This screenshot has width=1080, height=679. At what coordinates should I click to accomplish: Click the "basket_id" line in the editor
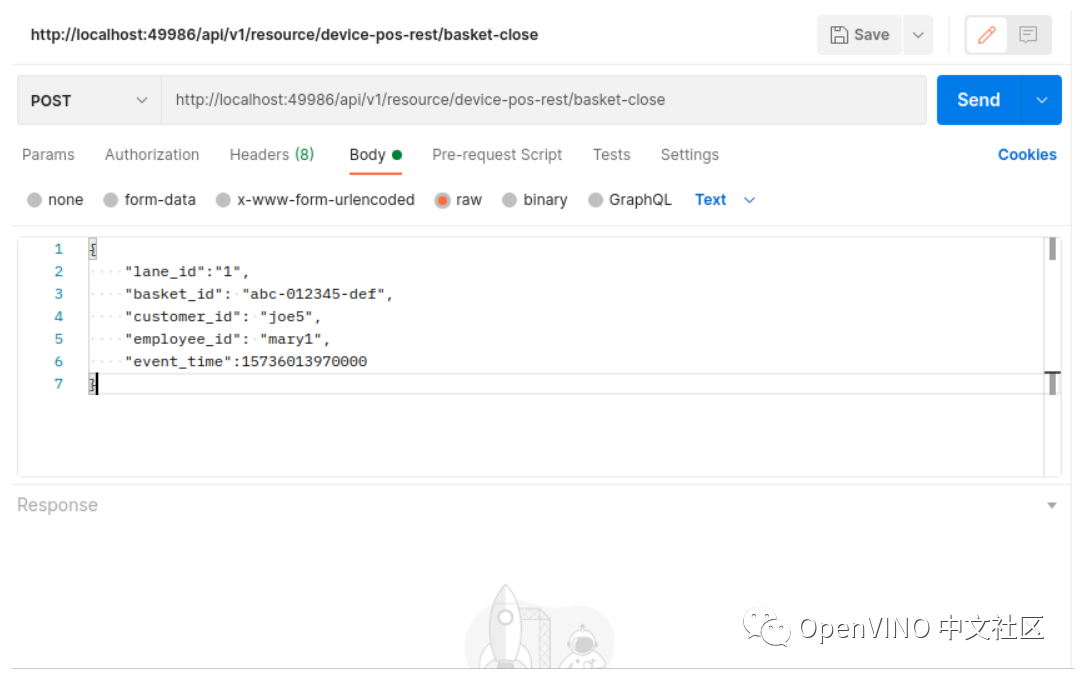(x=258, y=295)
